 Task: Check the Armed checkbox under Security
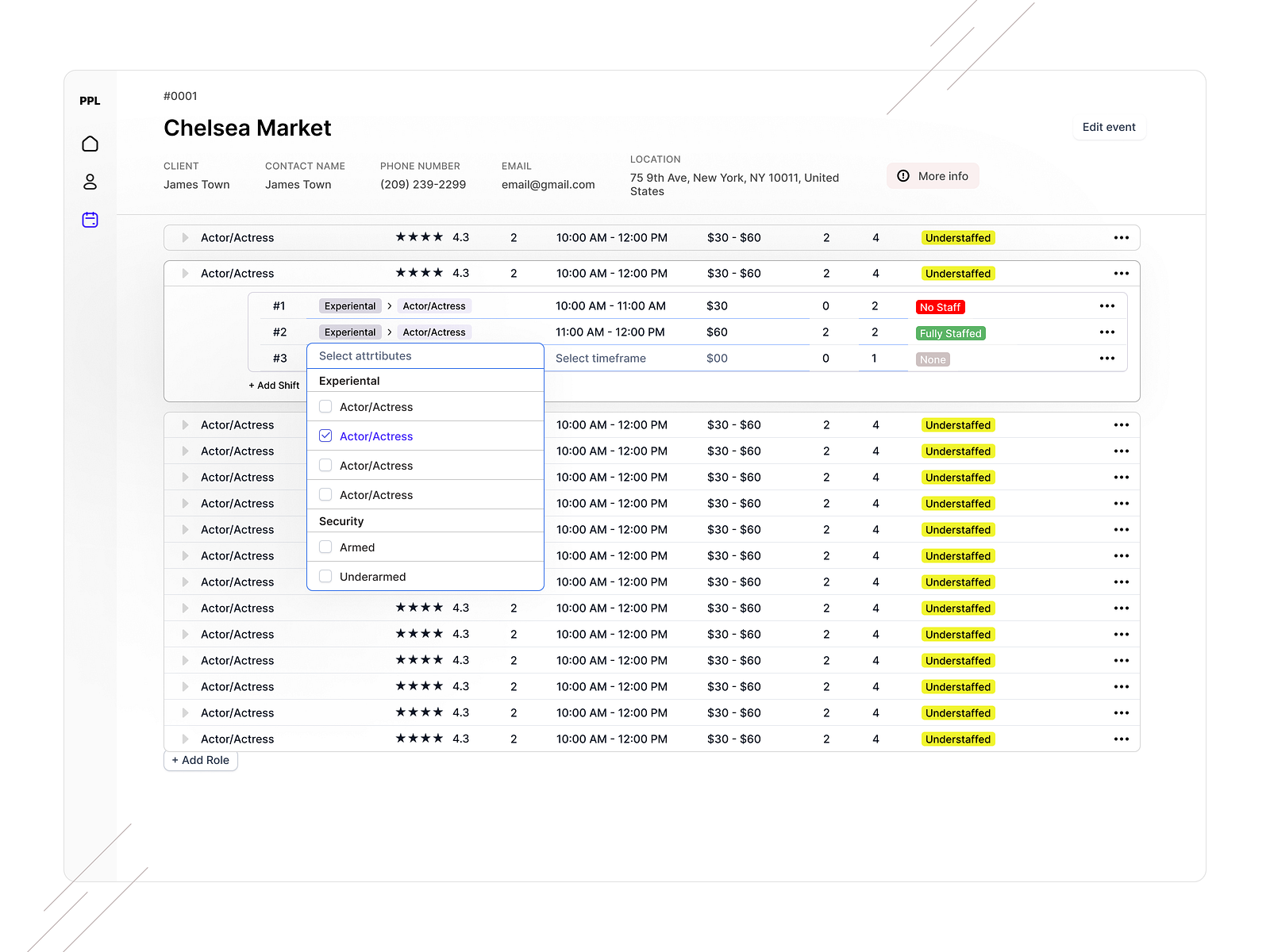point(325,547)
